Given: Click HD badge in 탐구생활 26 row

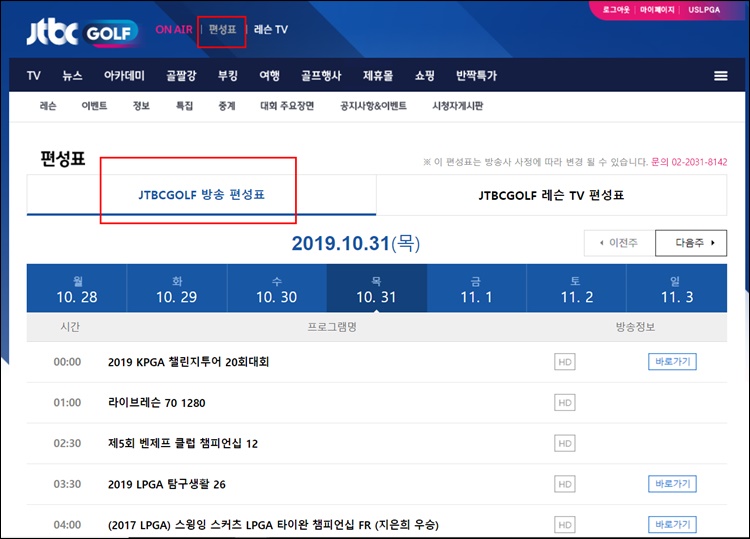Looking at the screenshot, I should point(564,484).
